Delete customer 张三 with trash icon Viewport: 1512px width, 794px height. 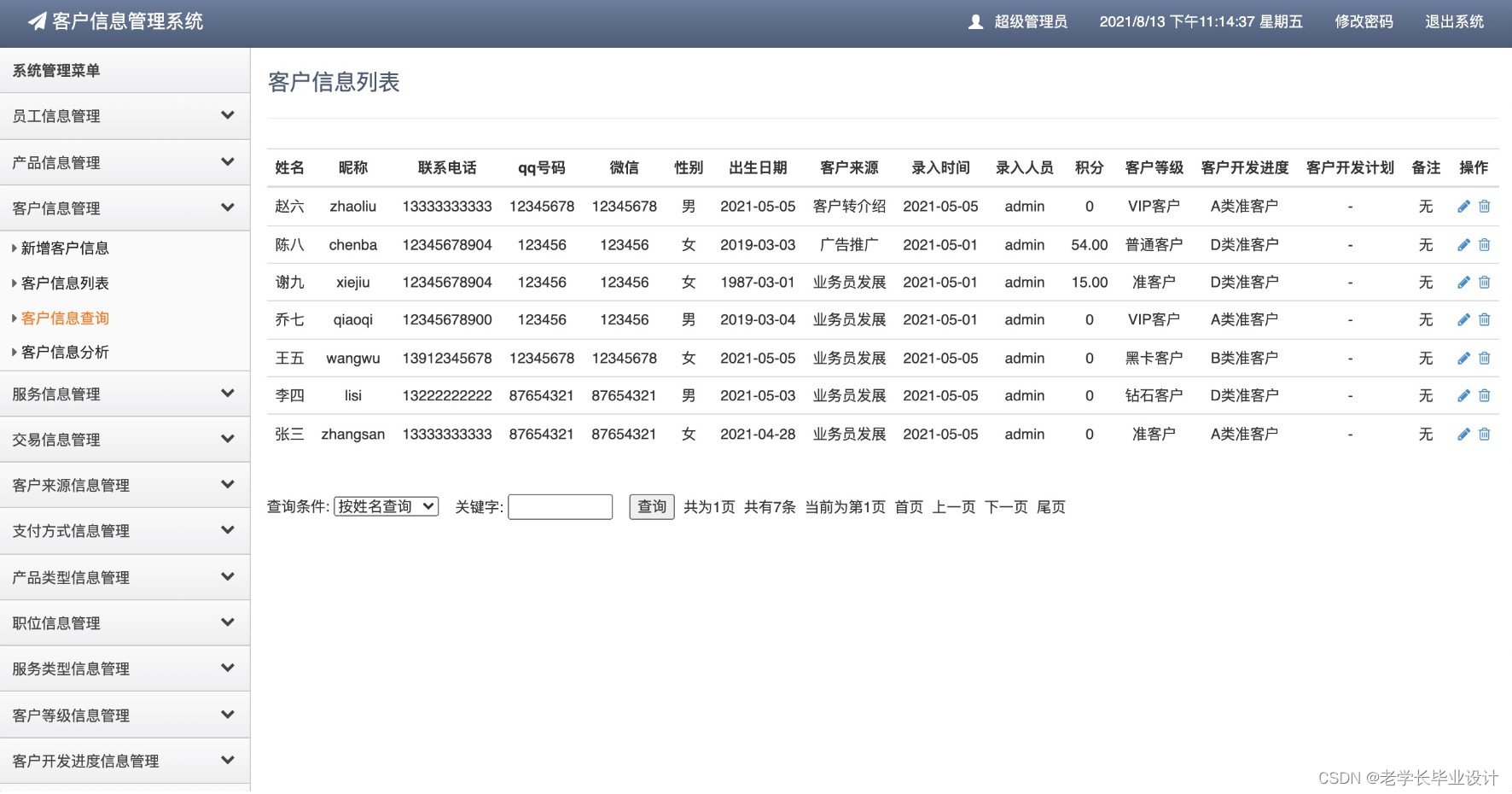(x=1485, y=434)
